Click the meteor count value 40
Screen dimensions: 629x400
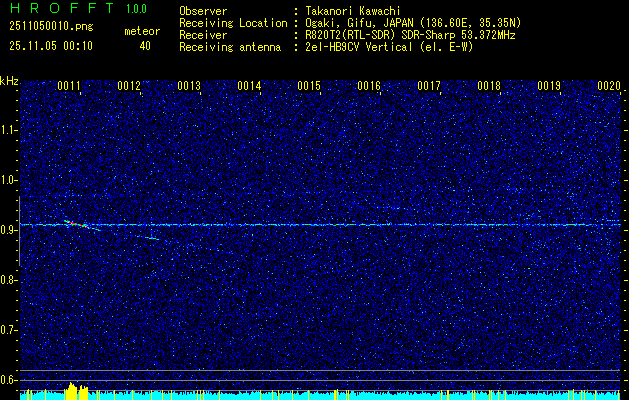(x=145, y=46)
